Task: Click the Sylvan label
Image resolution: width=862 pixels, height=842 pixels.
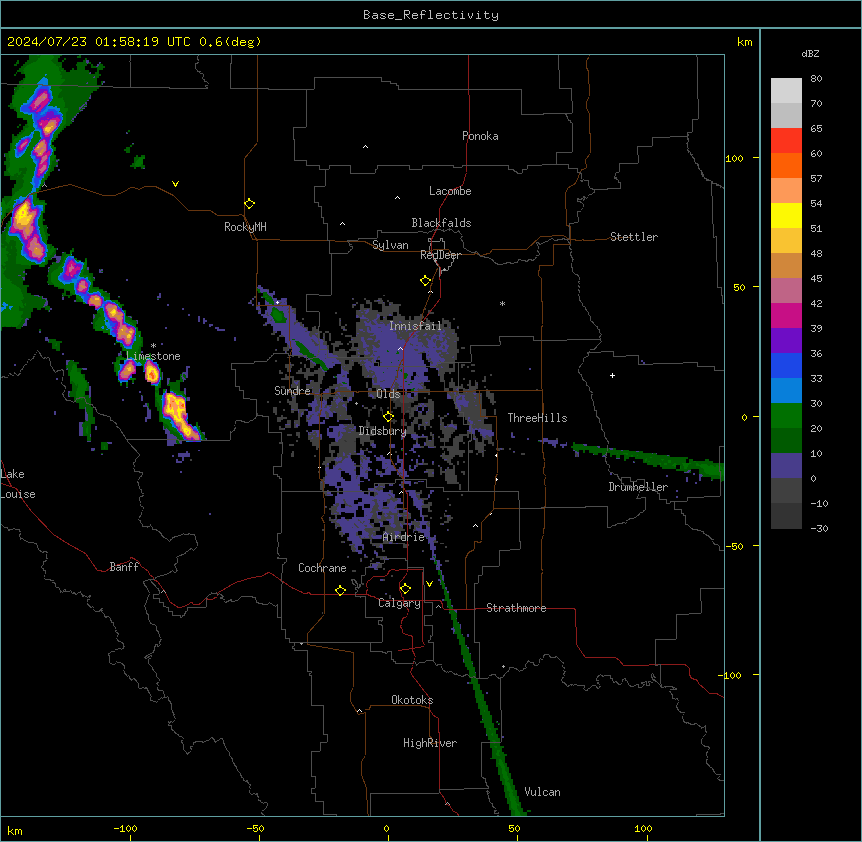Action: coord(390,245)
